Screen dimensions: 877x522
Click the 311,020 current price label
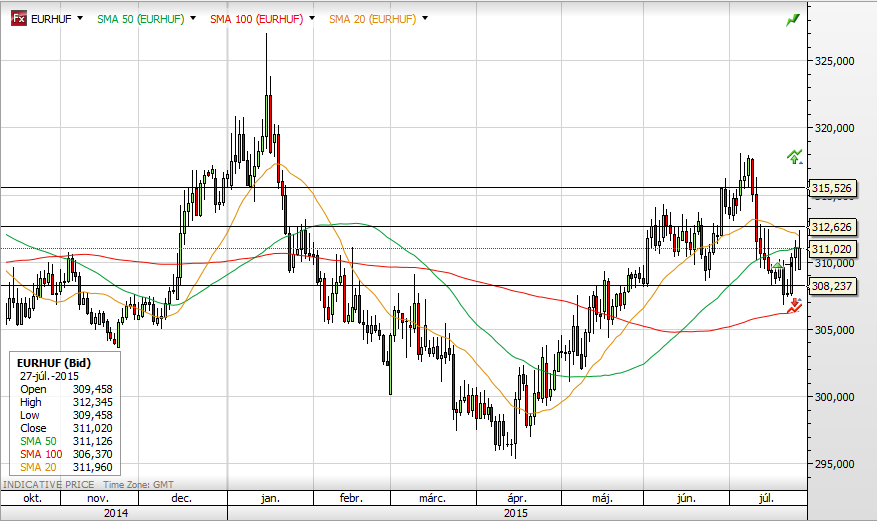point(831,249)
